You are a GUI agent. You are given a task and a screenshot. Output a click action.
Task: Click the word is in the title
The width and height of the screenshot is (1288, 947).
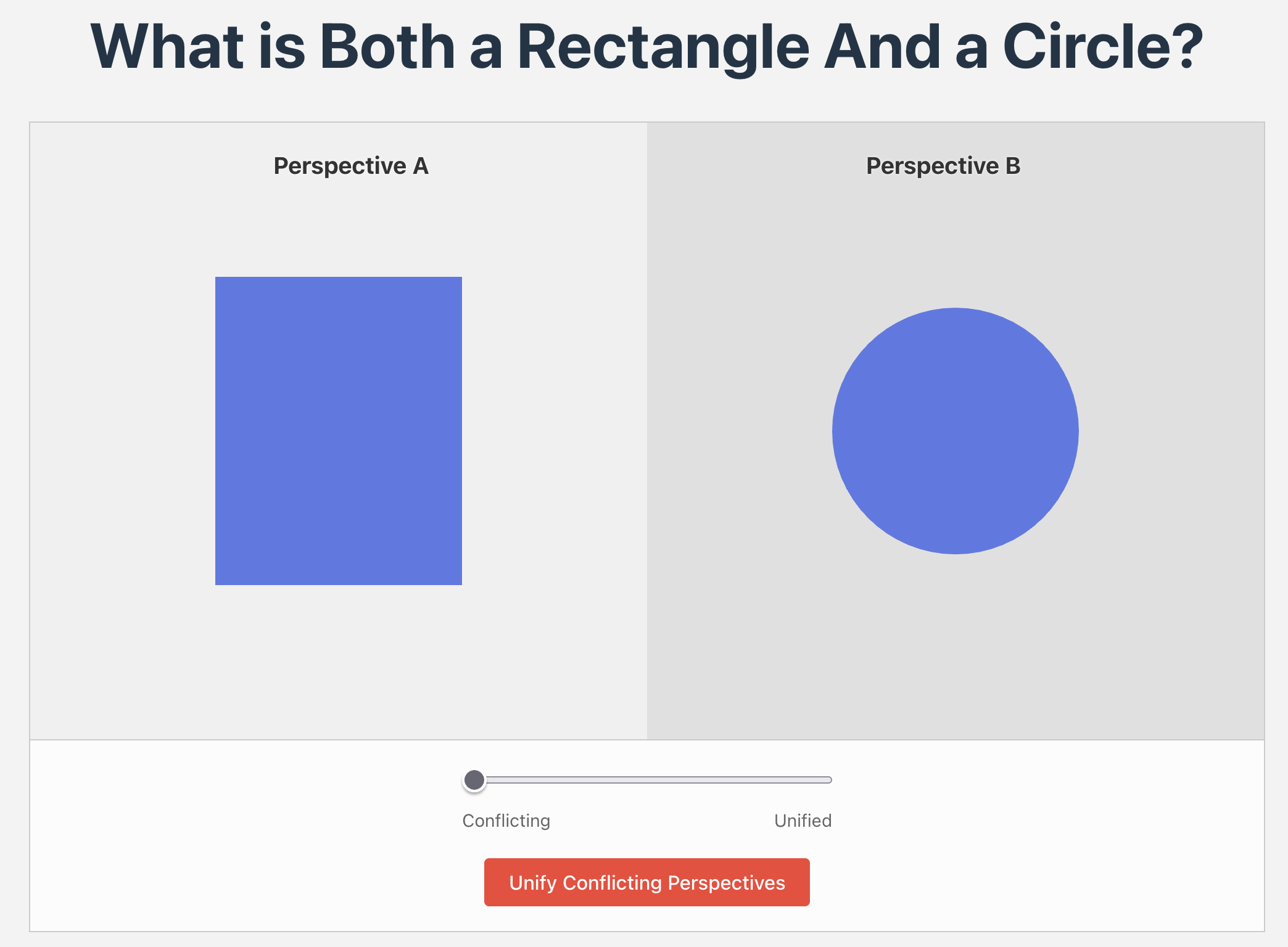click(281, 47)
